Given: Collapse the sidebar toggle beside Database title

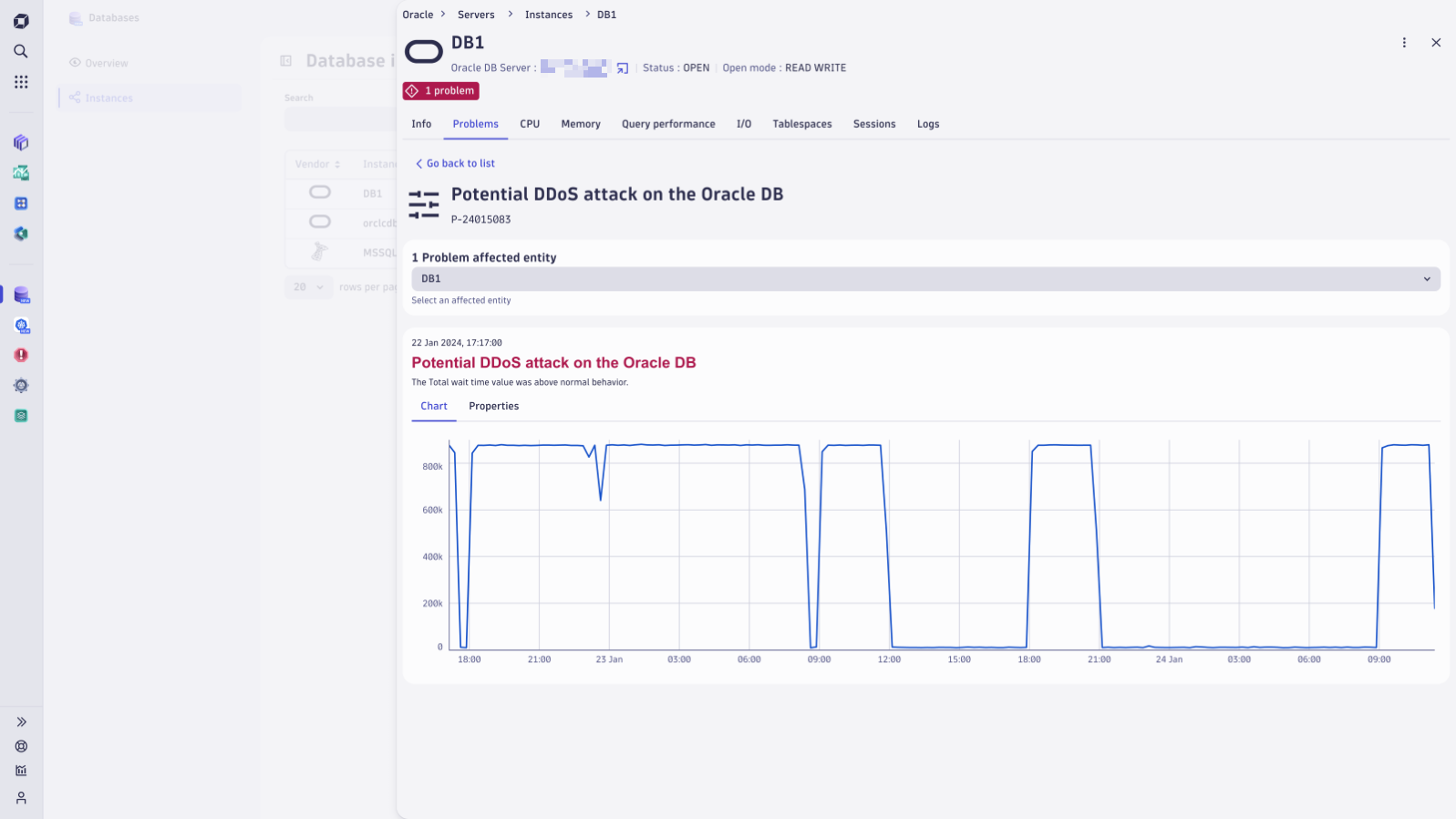Looking at the screenshot, I should click(x=285, y=61).
